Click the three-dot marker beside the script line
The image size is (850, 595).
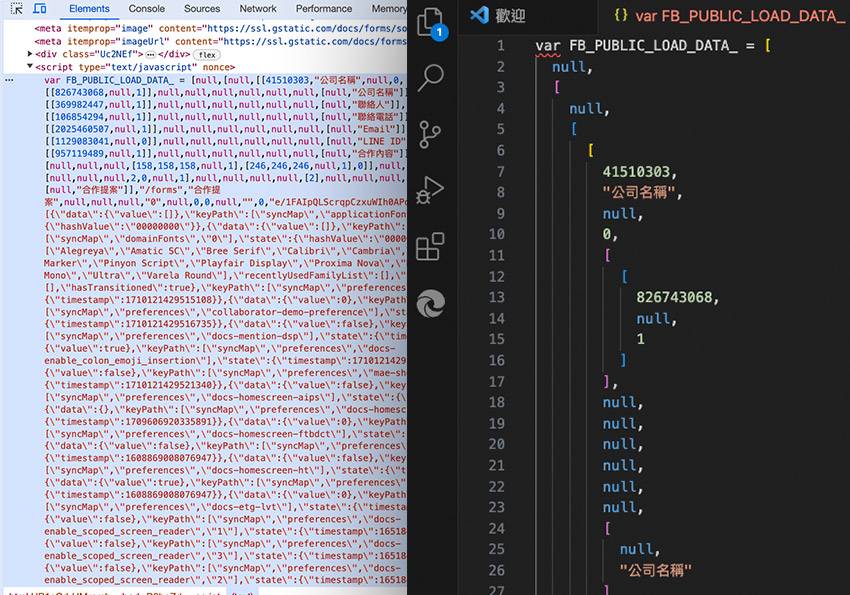(x=9, y=80)
